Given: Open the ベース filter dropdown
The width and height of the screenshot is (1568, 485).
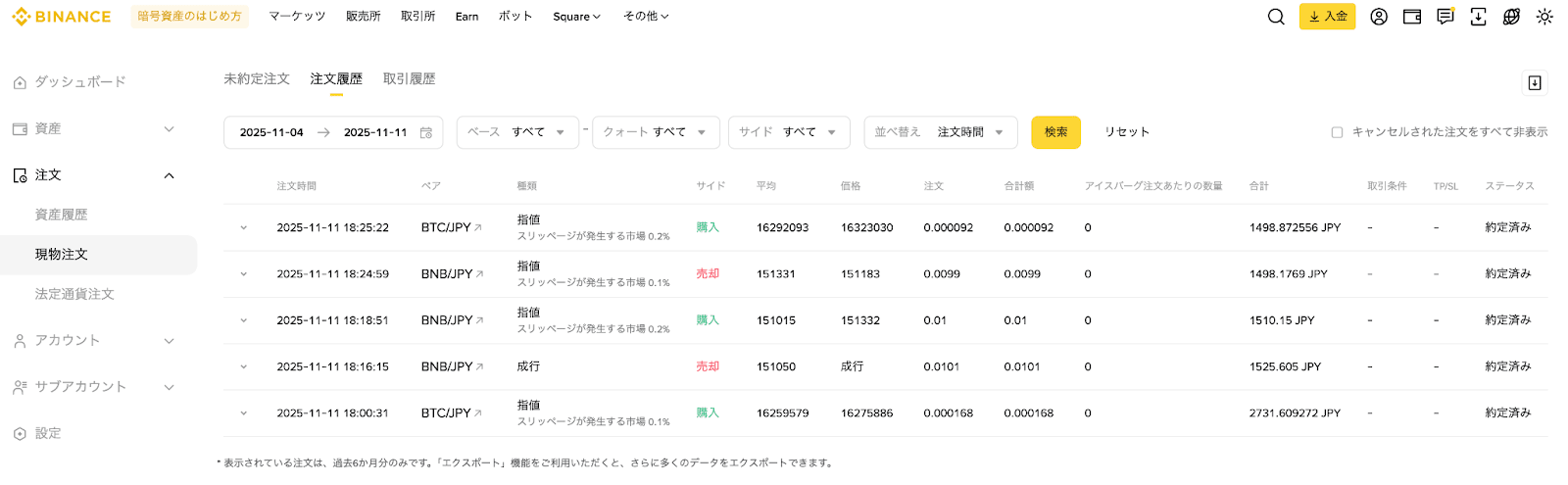Looking at the screenshot, I should [516, 132].
